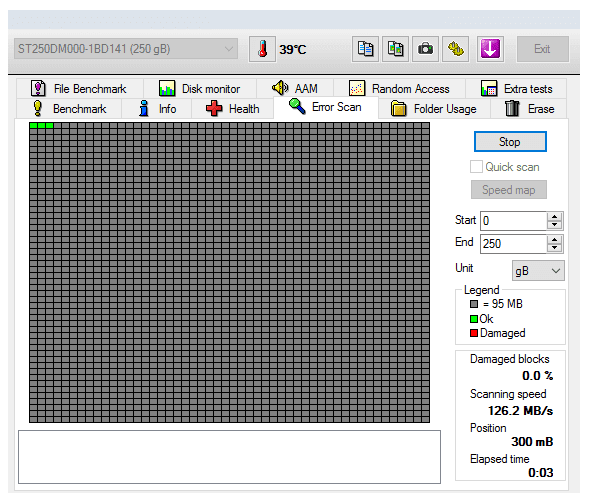The width and height of the screenshot is (590, 503).
Task: Click the '0.0 %' damaged blocks value
Action: click(x=537, y=375)
